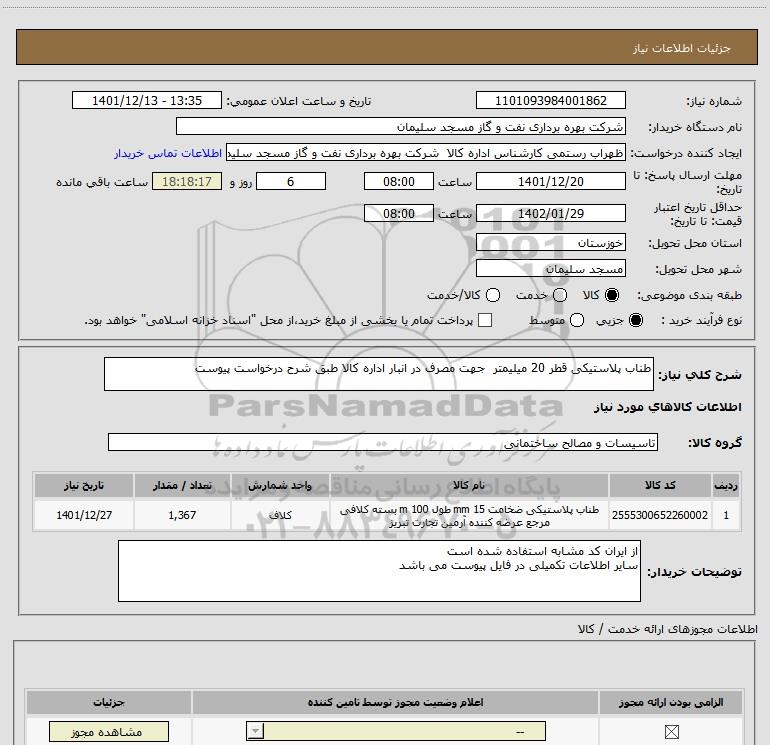Click the quantity cell 1,367

(x=182, y=515)
